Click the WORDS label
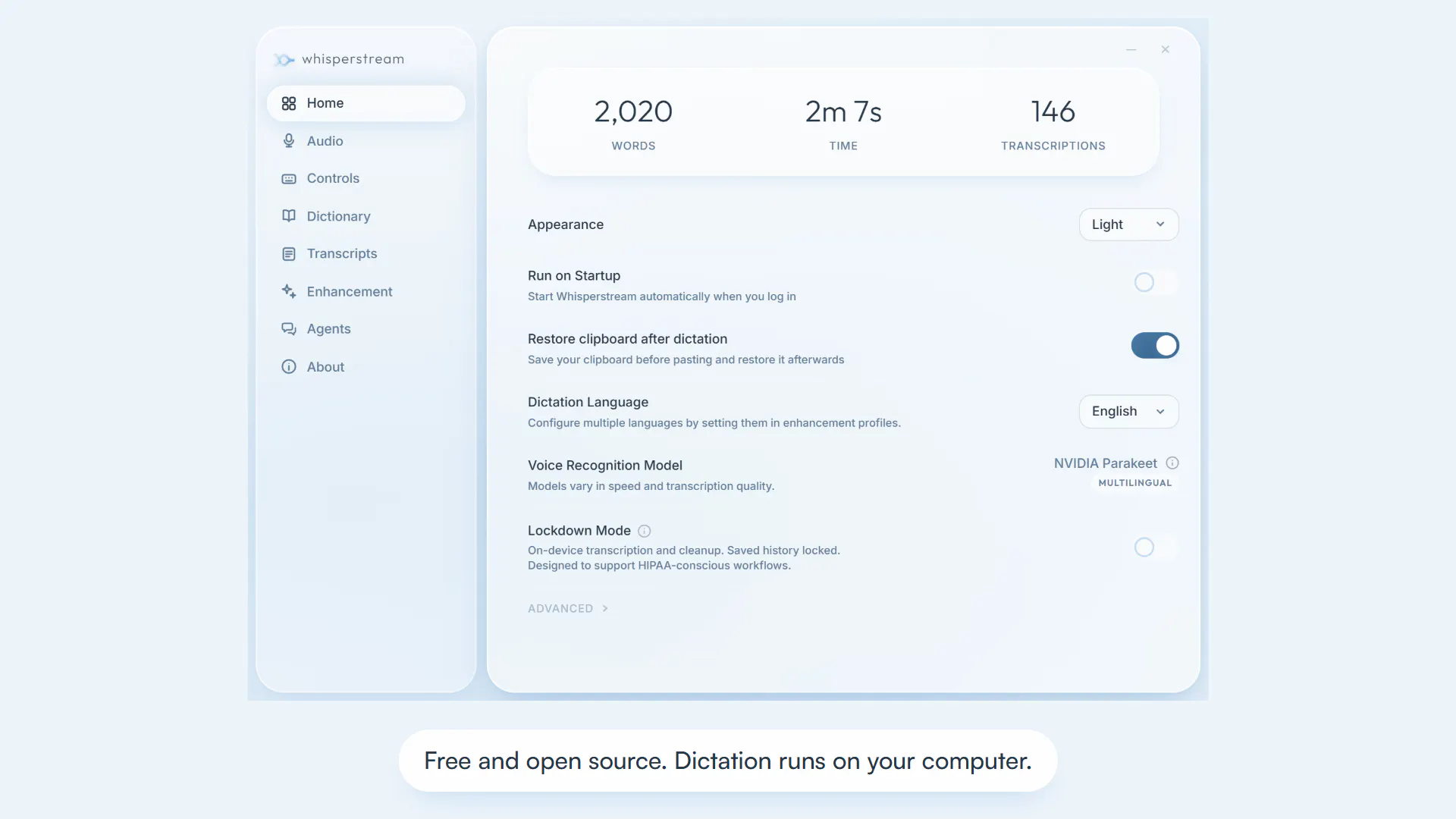This screenshot has width=1456, height=819. pyautogui.click(x=633, y=146)
